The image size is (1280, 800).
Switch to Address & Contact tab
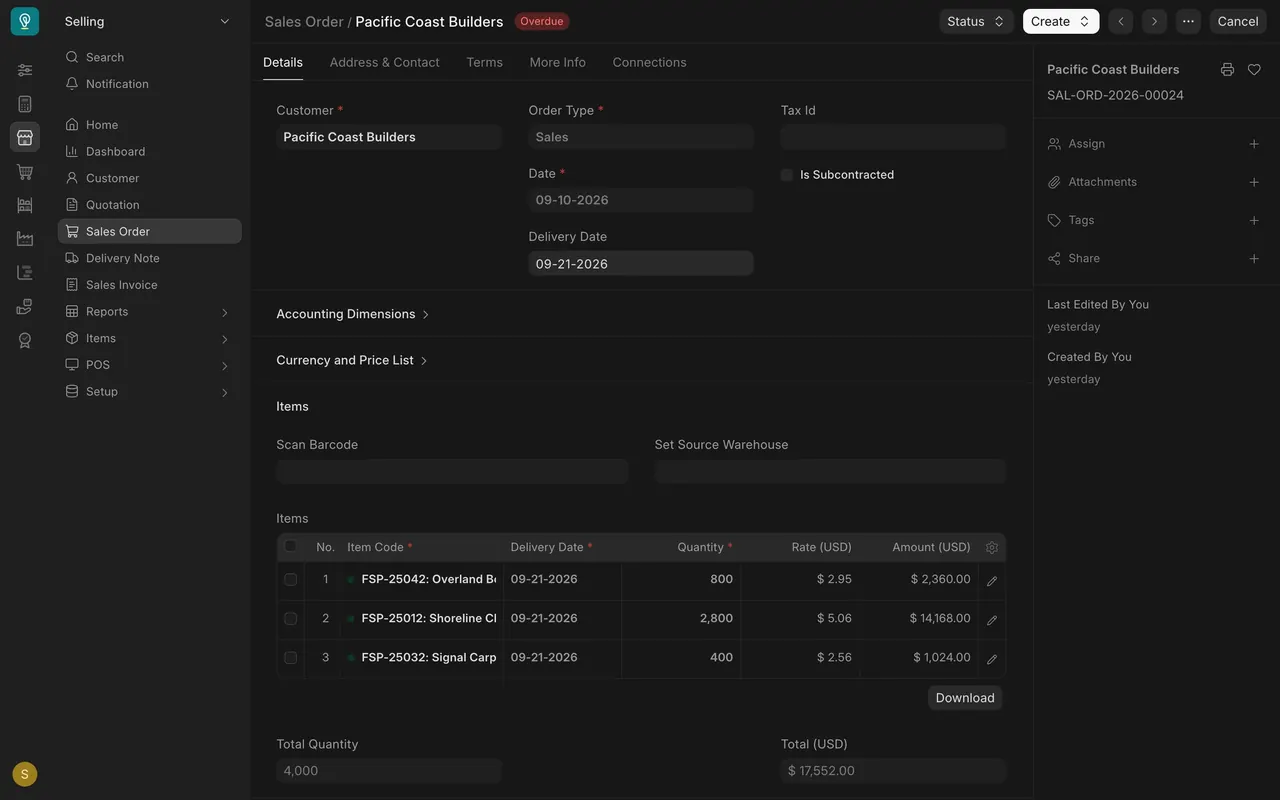[x=384, y=62]
